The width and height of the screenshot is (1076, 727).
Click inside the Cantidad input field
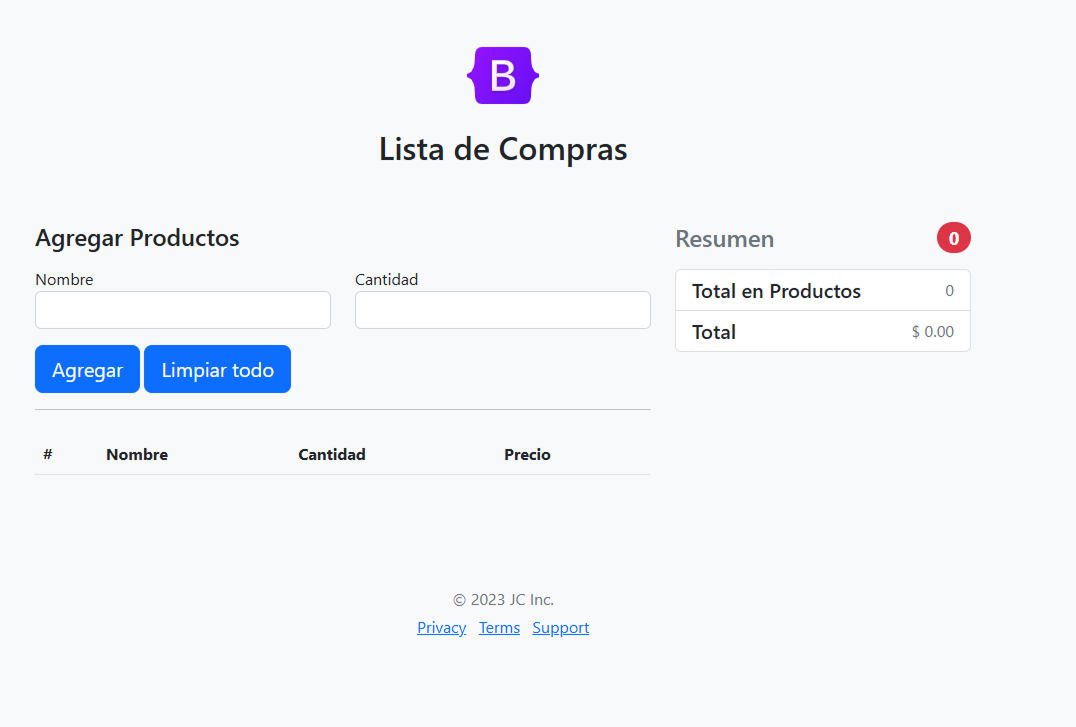(x=502, y=310)
